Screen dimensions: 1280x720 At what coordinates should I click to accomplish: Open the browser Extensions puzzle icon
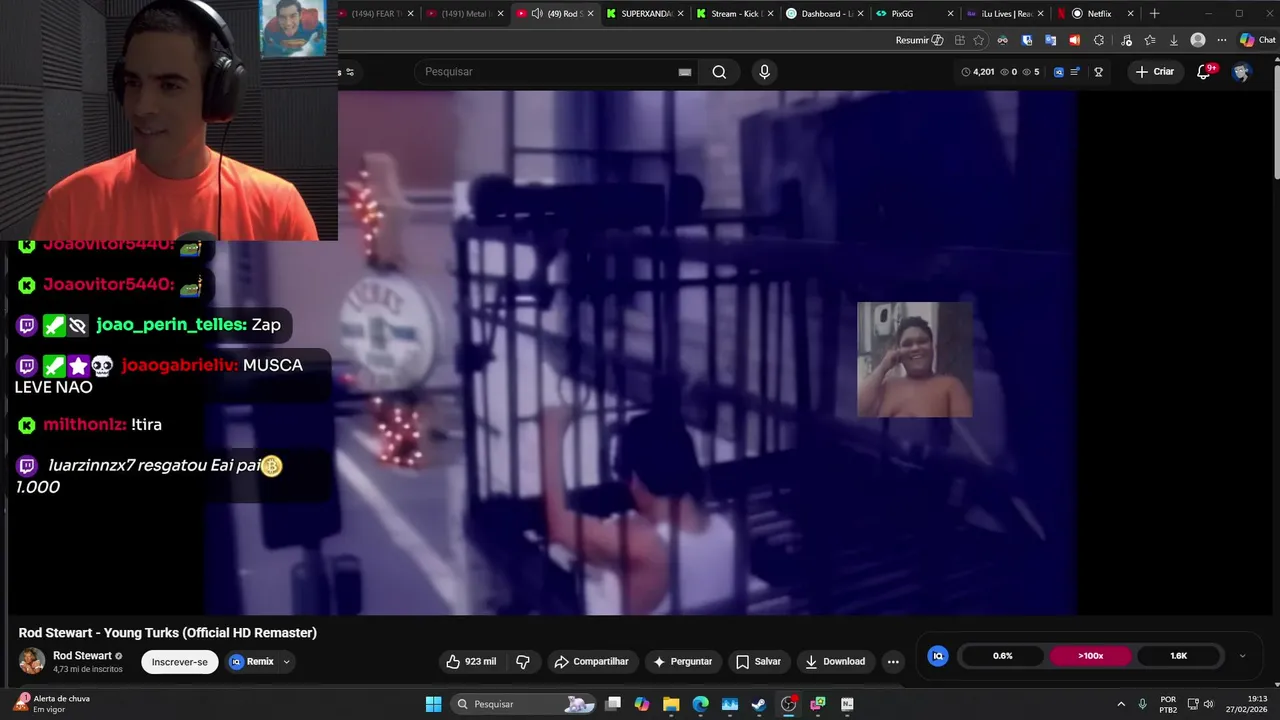(1099, 40)
